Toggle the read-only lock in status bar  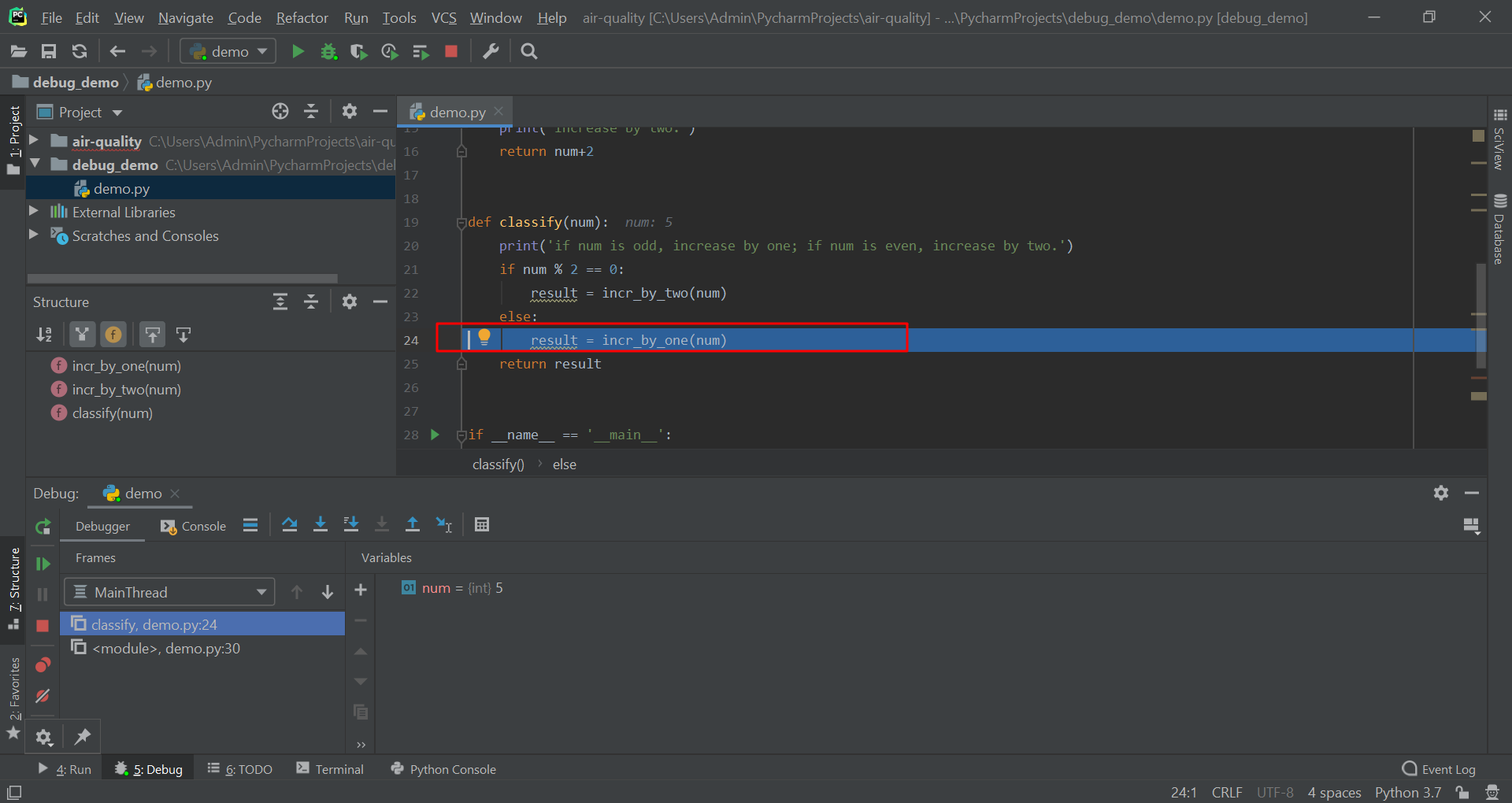(1462, 792)
